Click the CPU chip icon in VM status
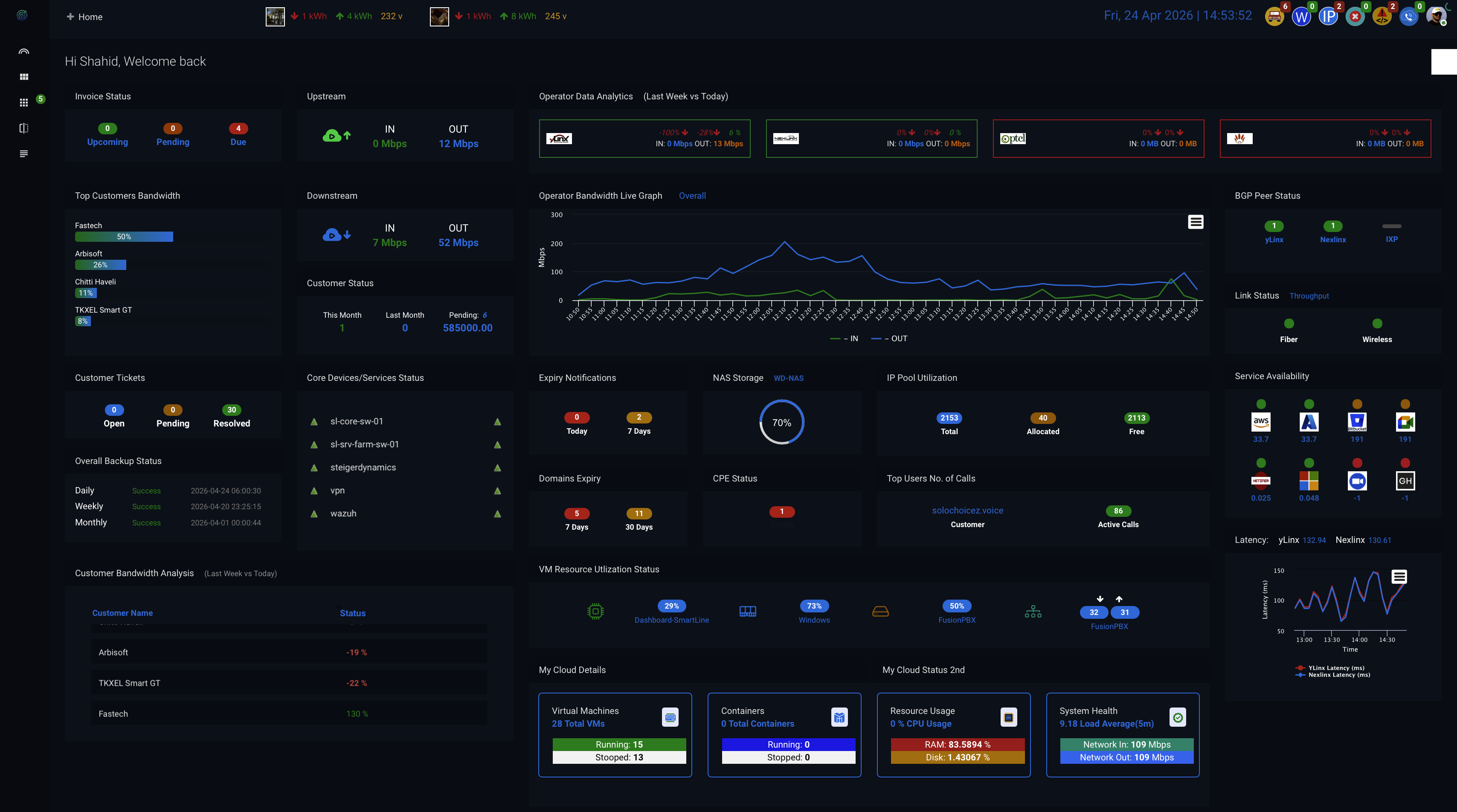 click(x=595, y=611)
